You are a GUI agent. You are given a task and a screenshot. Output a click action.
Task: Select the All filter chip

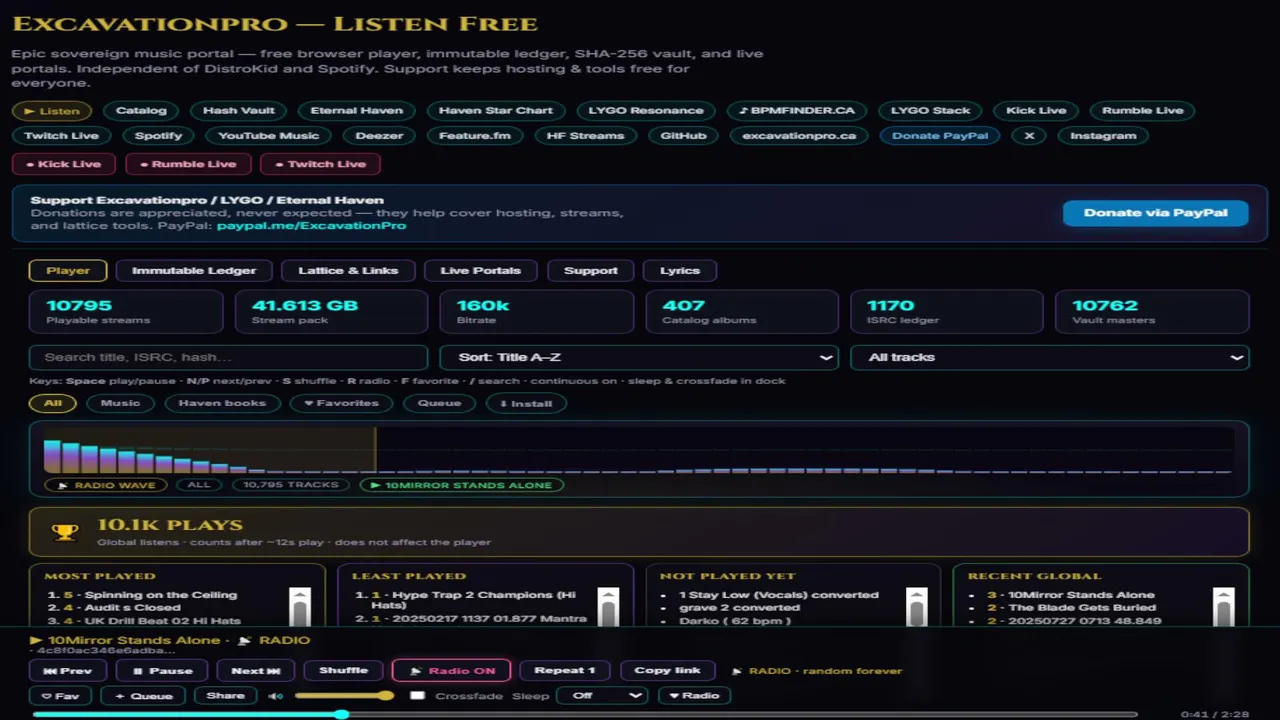click(x=53, y=403)
